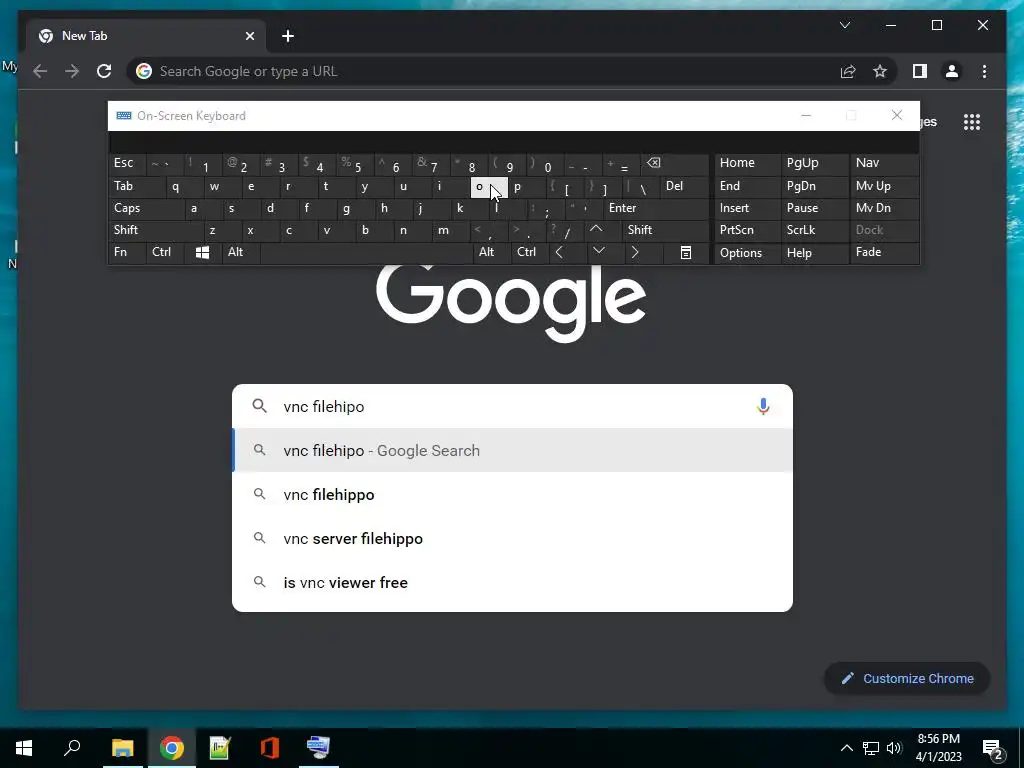The height and width of the screenshot is (768, 1024).
Task: Open taskbar search magnifier
Action: 72,748
